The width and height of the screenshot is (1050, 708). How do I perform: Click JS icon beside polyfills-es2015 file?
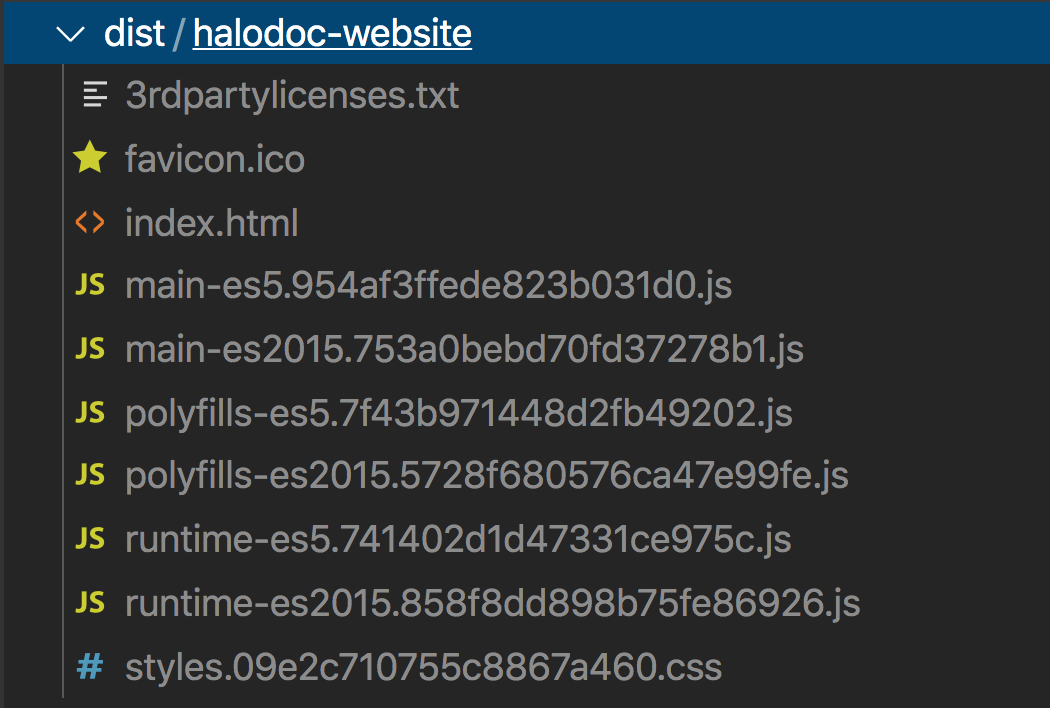90,474
